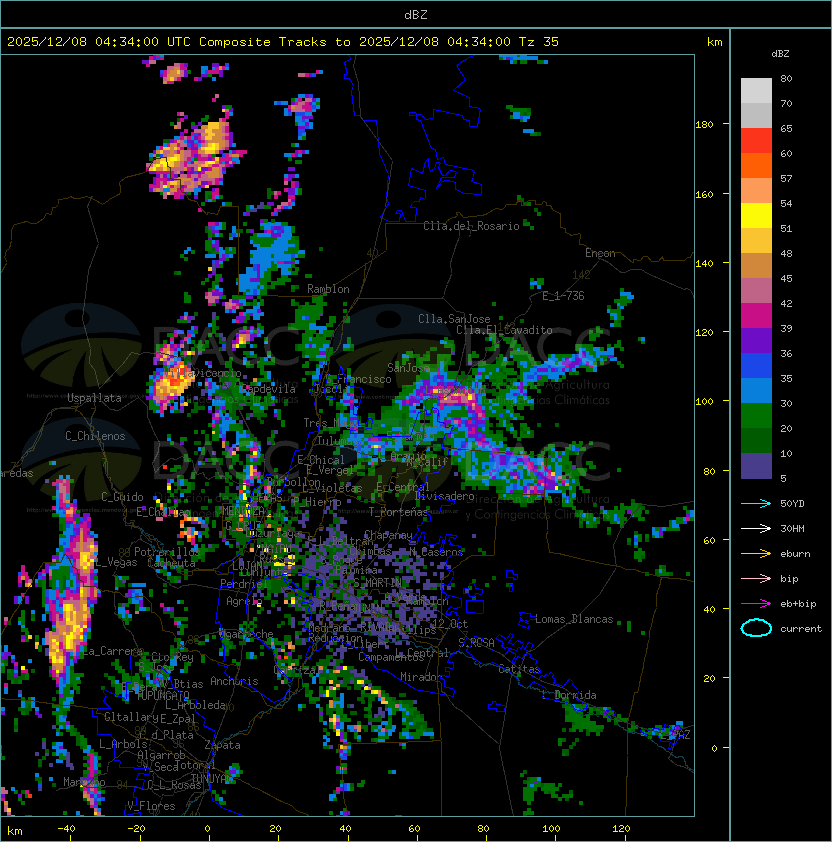Click the cyan 50YD arrow icon
Viewport: 832px width, 842px height.
click(x=756, y=503)
